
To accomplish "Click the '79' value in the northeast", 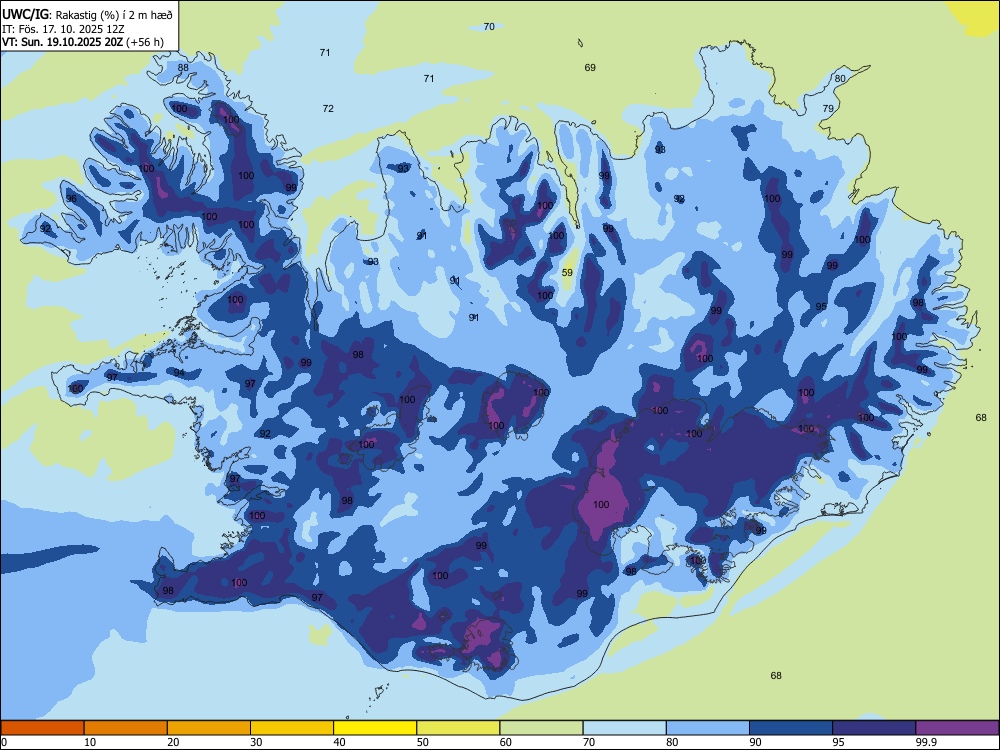I will tap(828, 108).
